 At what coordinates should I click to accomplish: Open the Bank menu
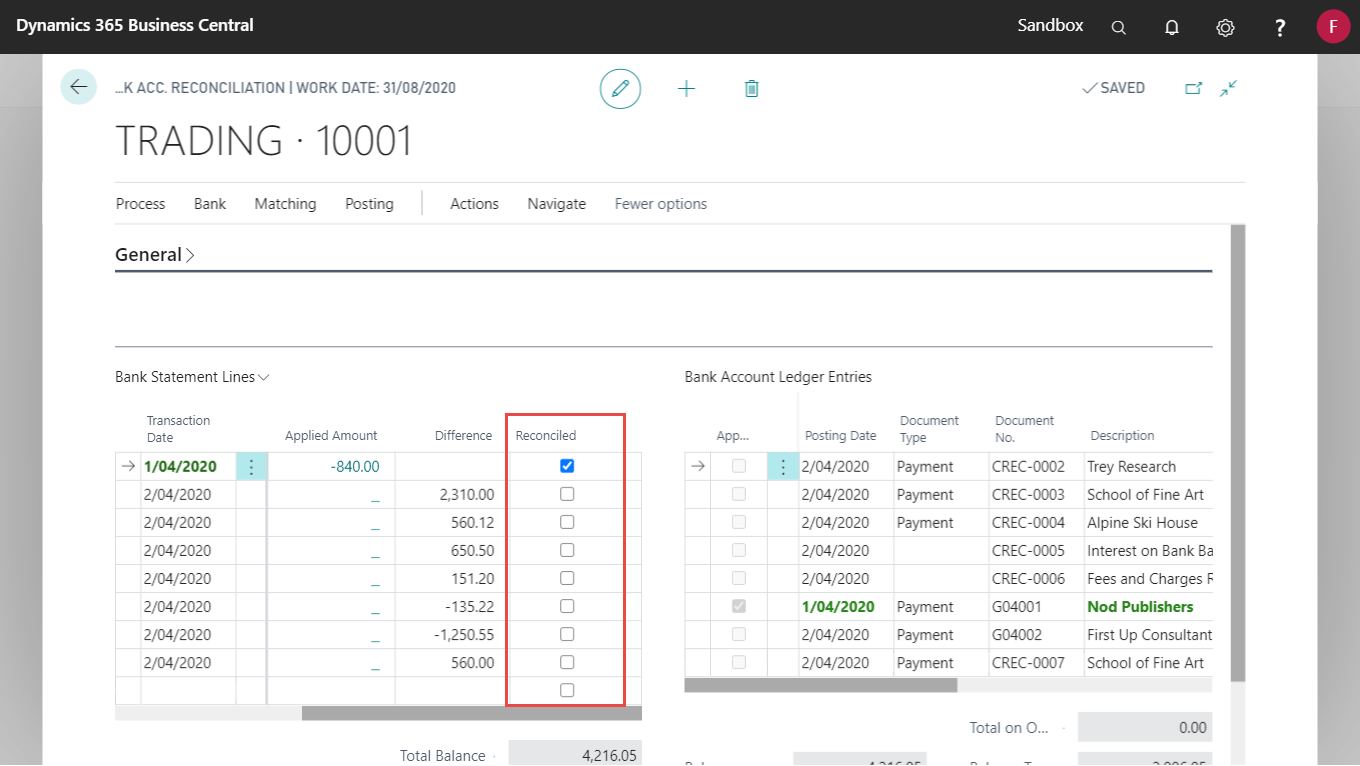pos(210,204)
